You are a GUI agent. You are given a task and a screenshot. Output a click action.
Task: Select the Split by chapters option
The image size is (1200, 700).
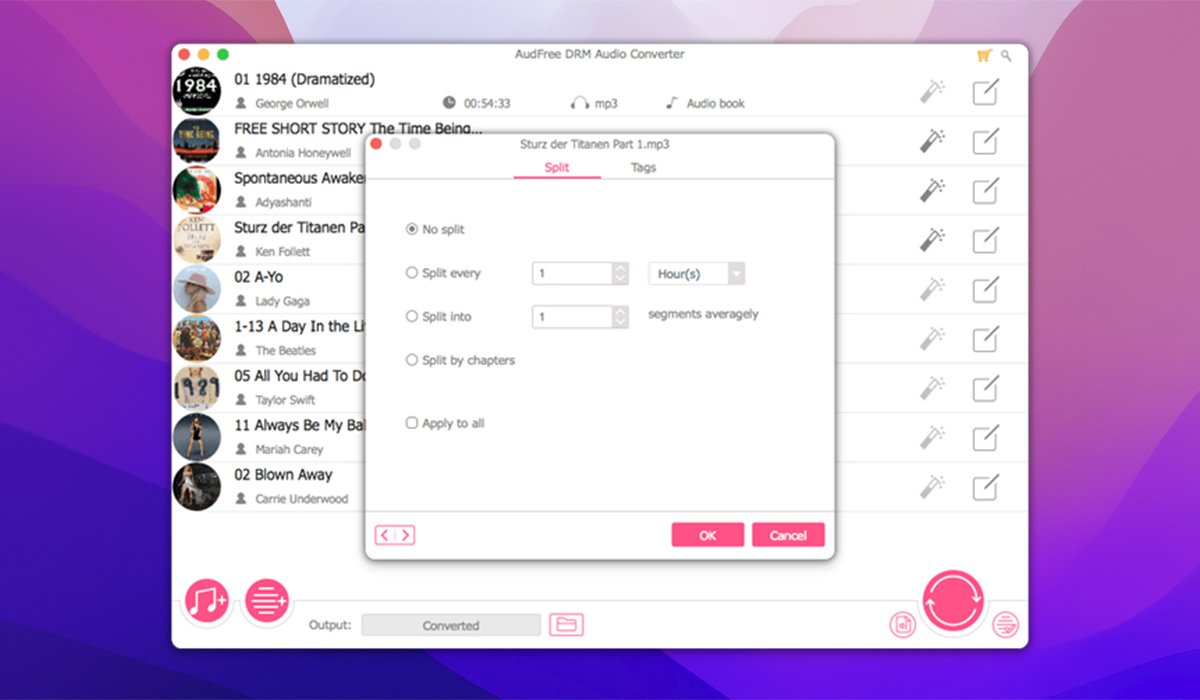pos(411,360)
